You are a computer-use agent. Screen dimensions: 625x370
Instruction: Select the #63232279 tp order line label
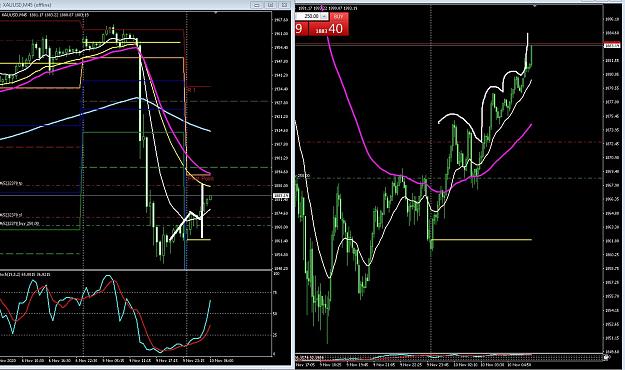[11, 183]
